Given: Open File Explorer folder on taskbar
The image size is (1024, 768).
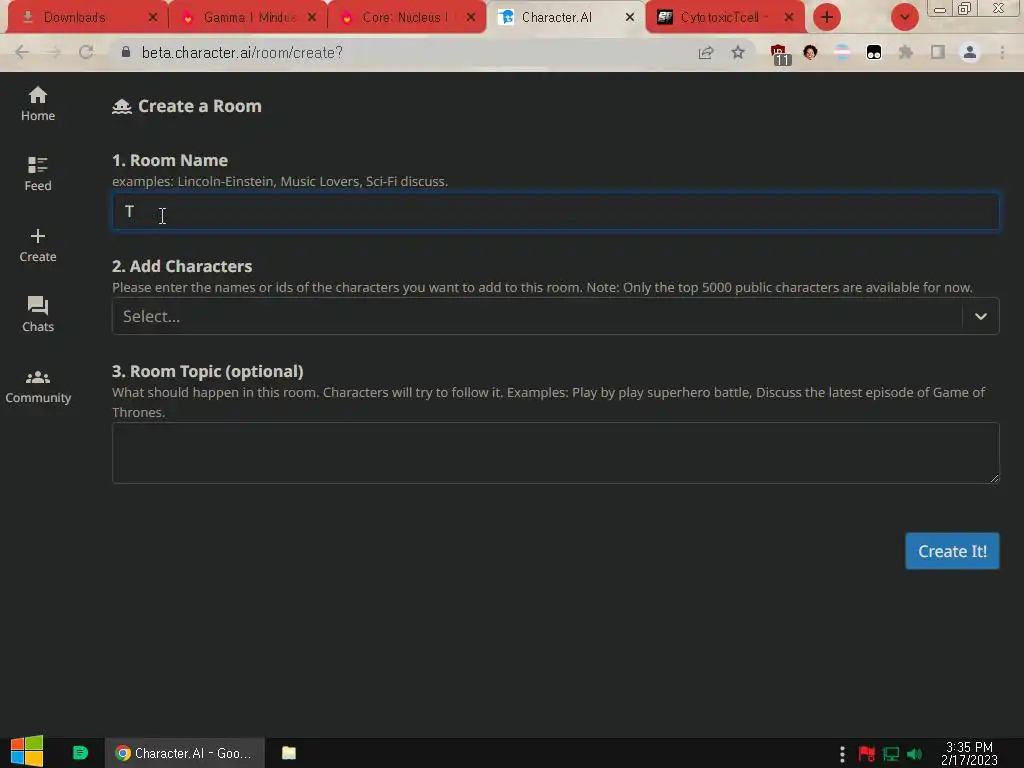Looking at the screenshot, I should click(289, 753).
